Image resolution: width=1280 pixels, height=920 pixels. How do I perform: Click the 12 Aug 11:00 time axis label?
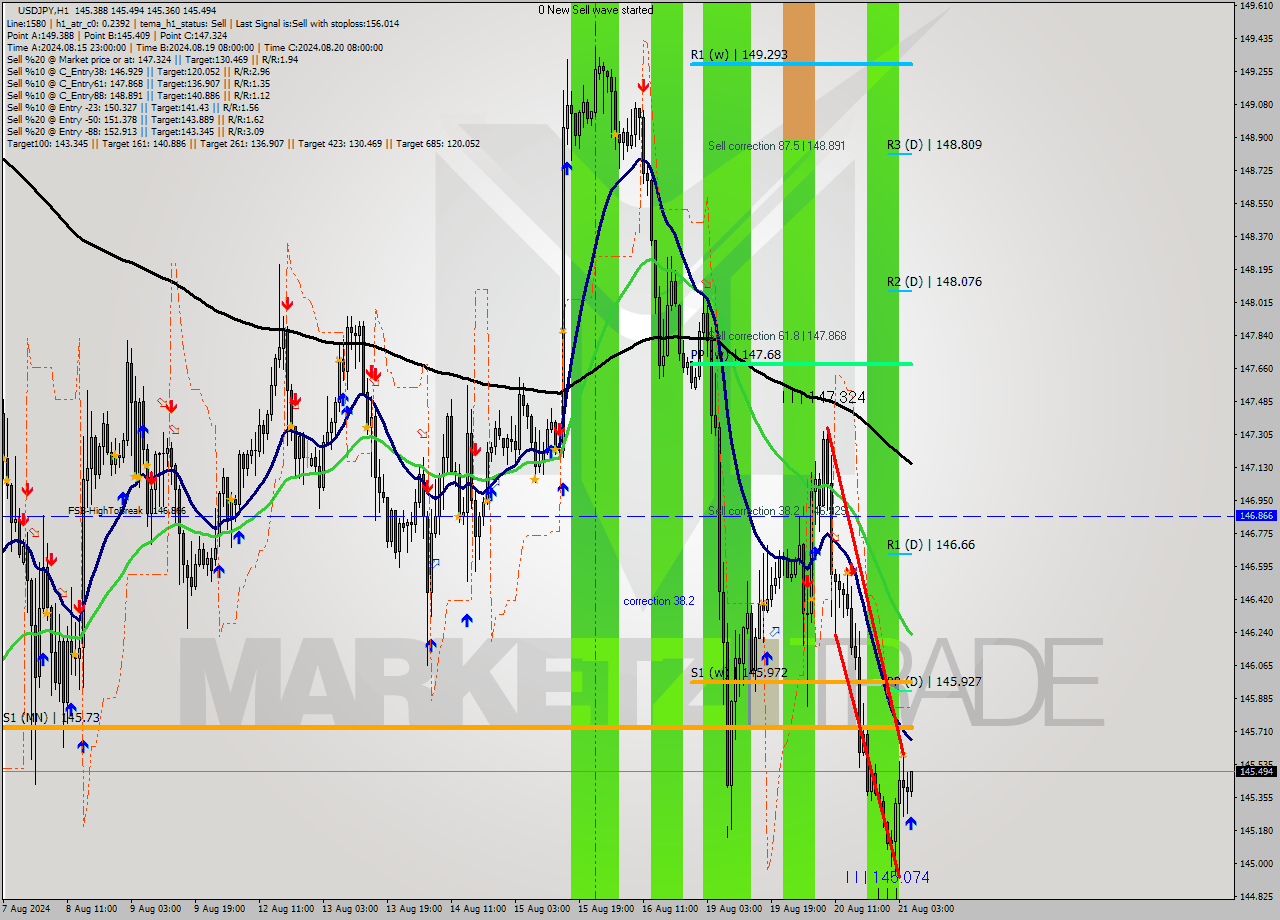click(x=285, y=909)
